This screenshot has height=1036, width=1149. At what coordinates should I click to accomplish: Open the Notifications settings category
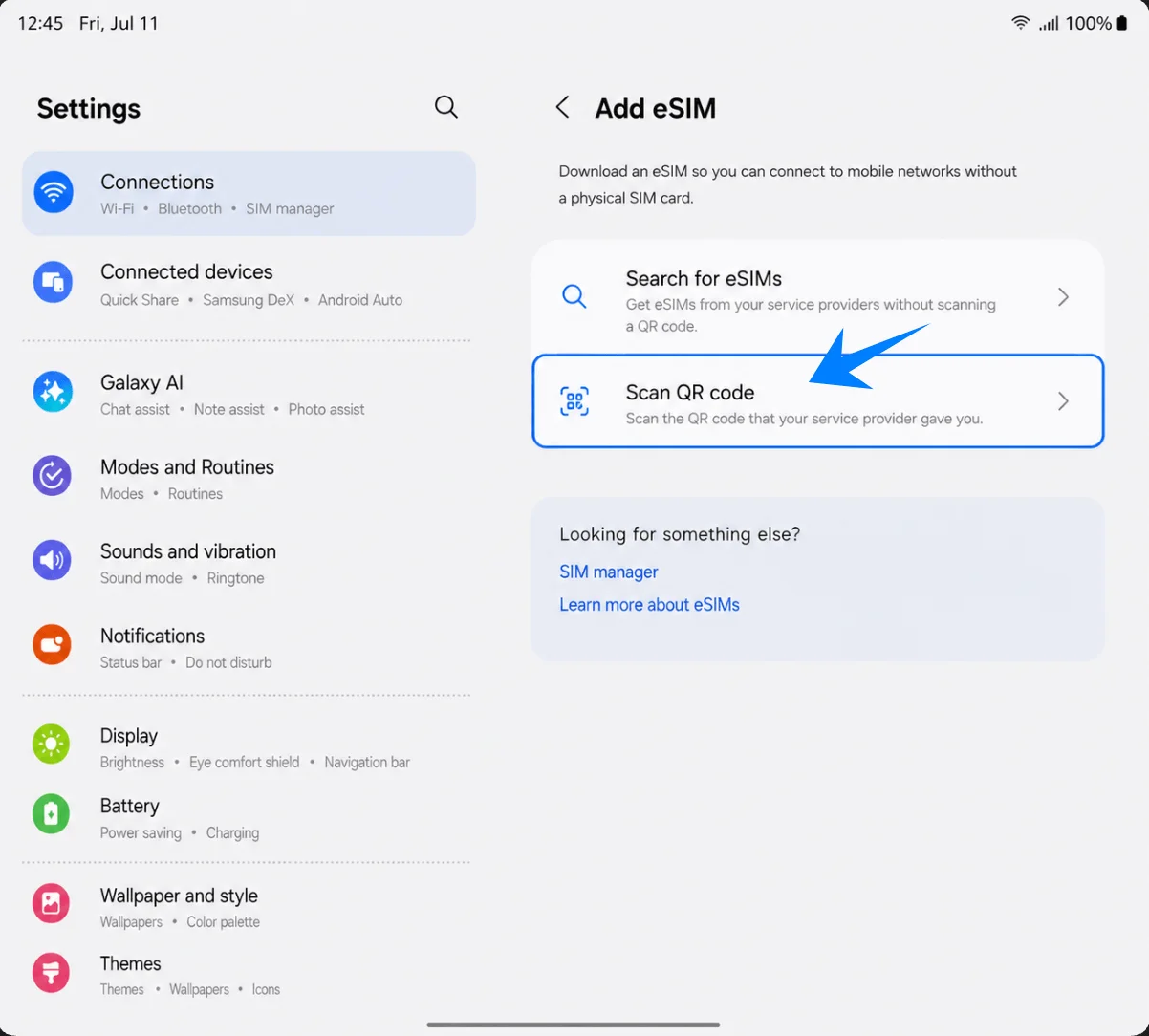[249, 648]
